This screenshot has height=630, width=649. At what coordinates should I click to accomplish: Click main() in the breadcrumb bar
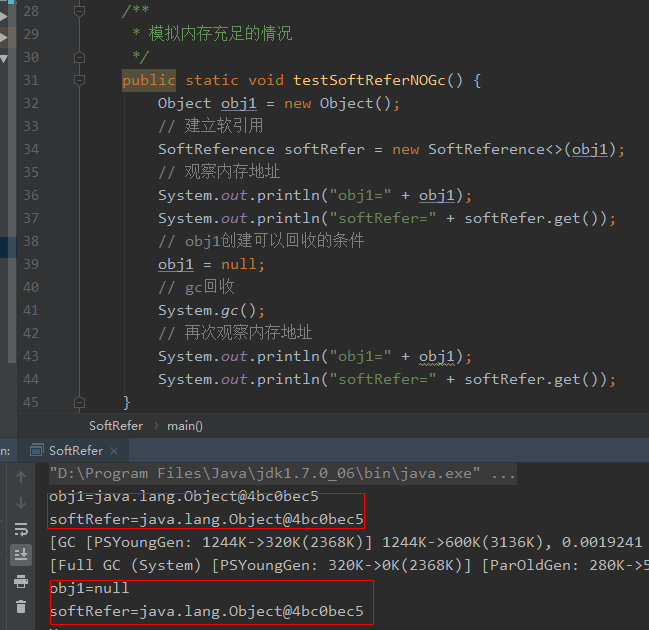coord(185,426)
